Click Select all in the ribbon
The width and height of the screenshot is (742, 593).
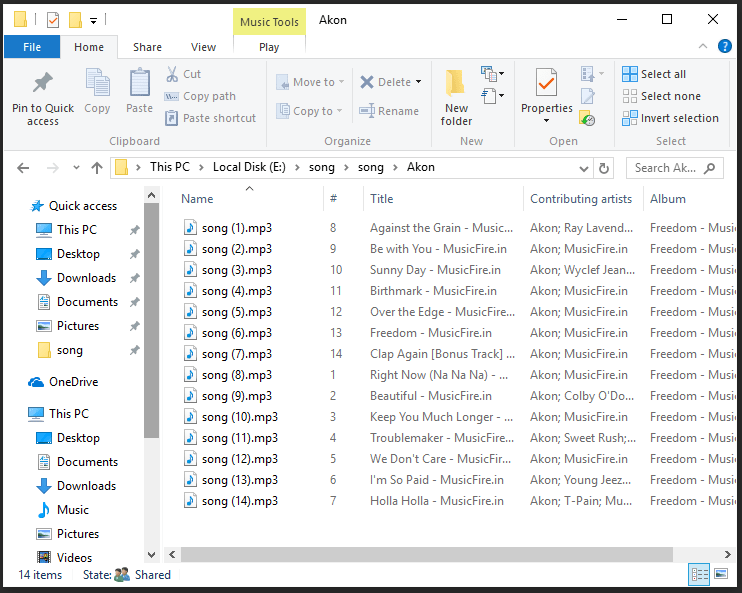tap(654, 74)
